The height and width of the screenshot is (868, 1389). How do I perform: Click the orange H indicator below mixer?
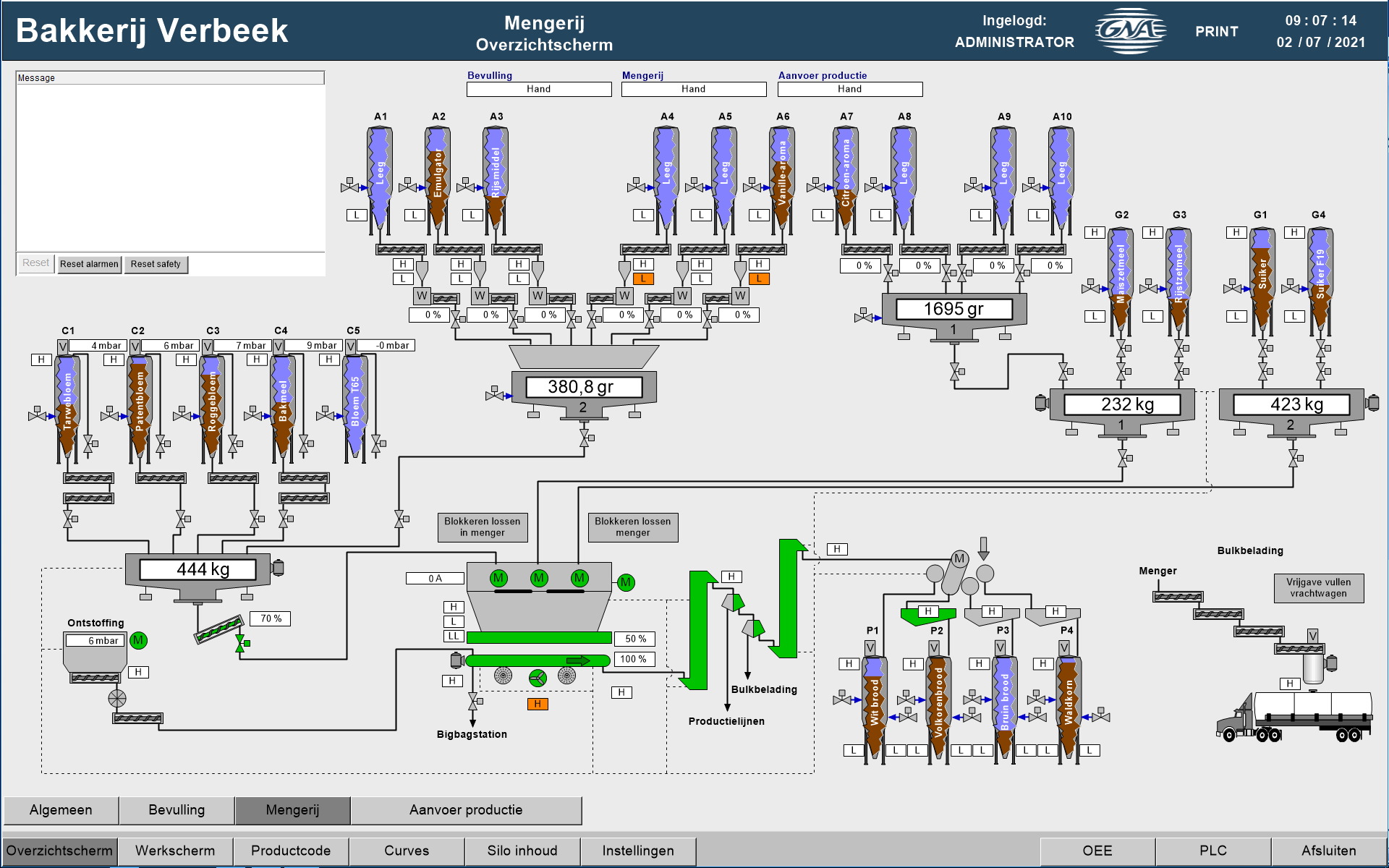click(x=538, y=704)
